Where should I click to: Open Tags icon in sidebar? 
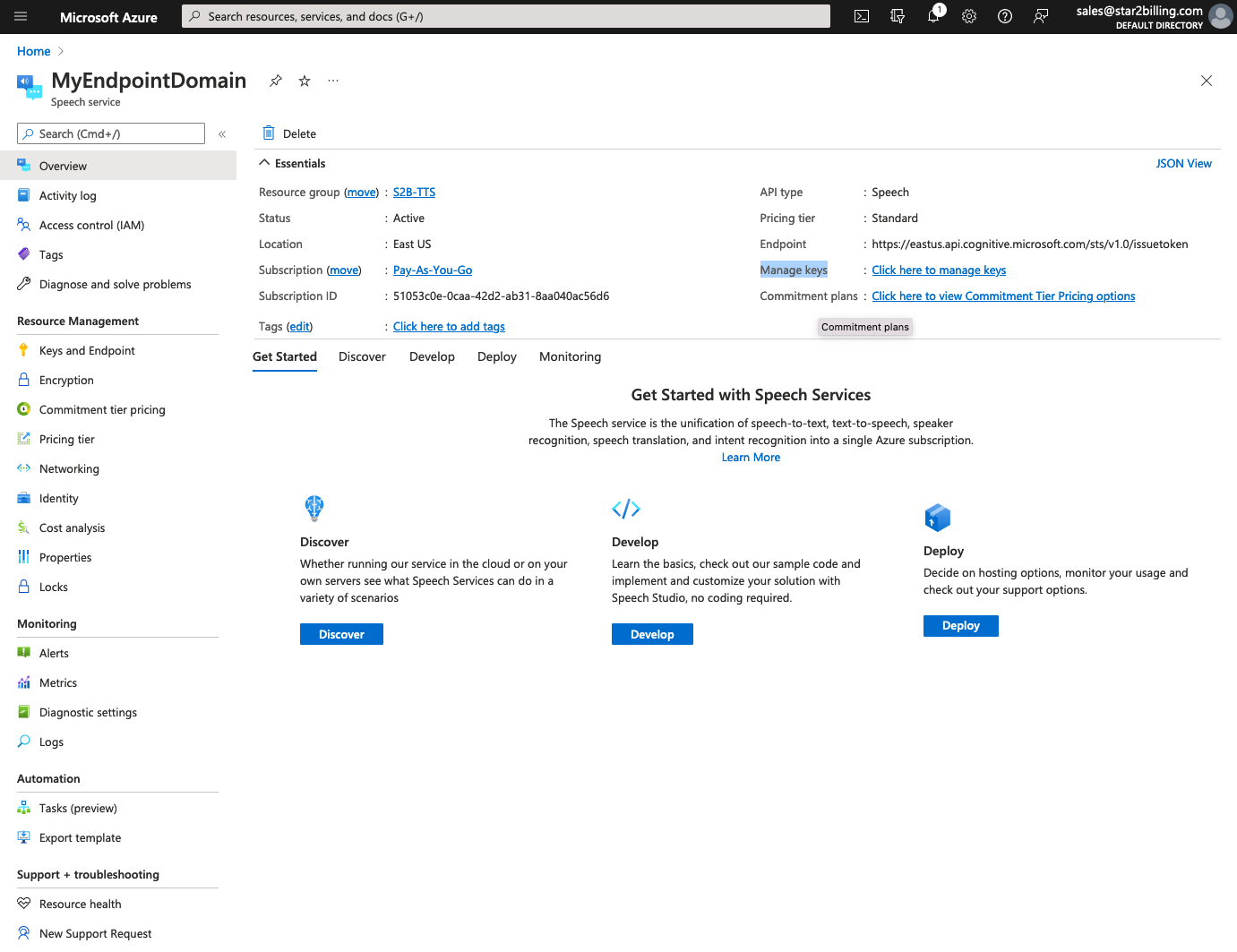pyautogui.click(x=24, y=254)
